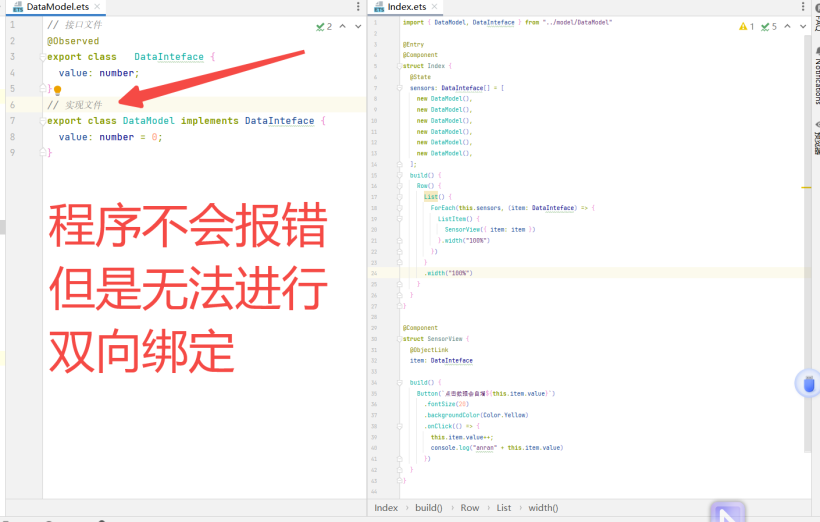Collapse the ListItem() block fold marker
820x522 pixels.
point(400,219)
